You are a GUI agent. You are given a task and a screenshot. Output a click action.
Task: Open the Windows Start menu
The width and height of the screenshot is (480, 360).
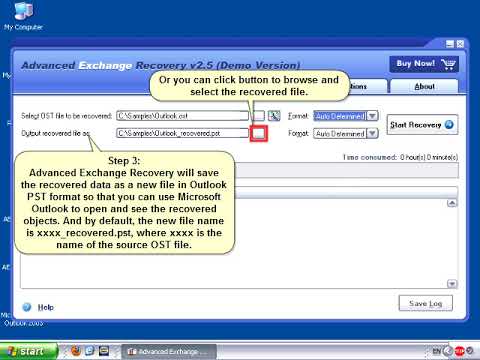click(28, 351)
